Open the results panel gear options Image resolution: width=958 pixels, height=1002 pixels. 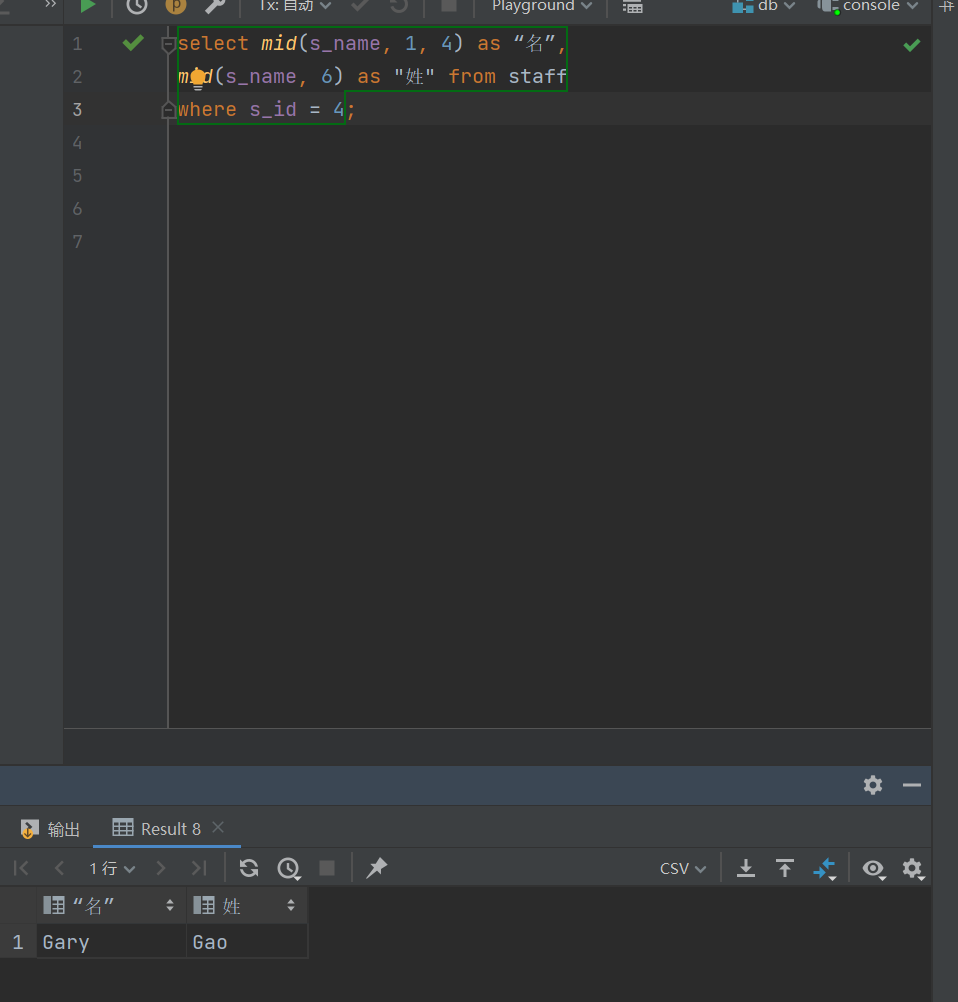873,785
